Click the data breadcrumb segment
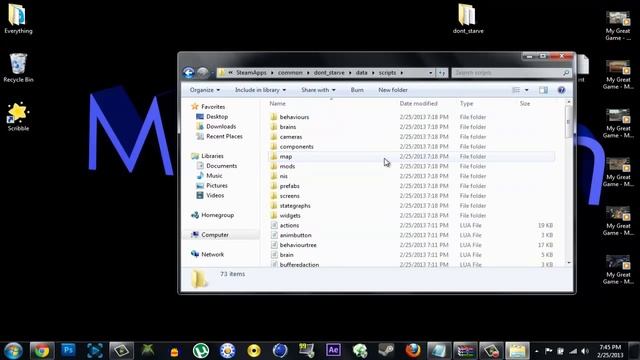Image resolution: width=640 pixels, height=360 pixels. [362, 73]
